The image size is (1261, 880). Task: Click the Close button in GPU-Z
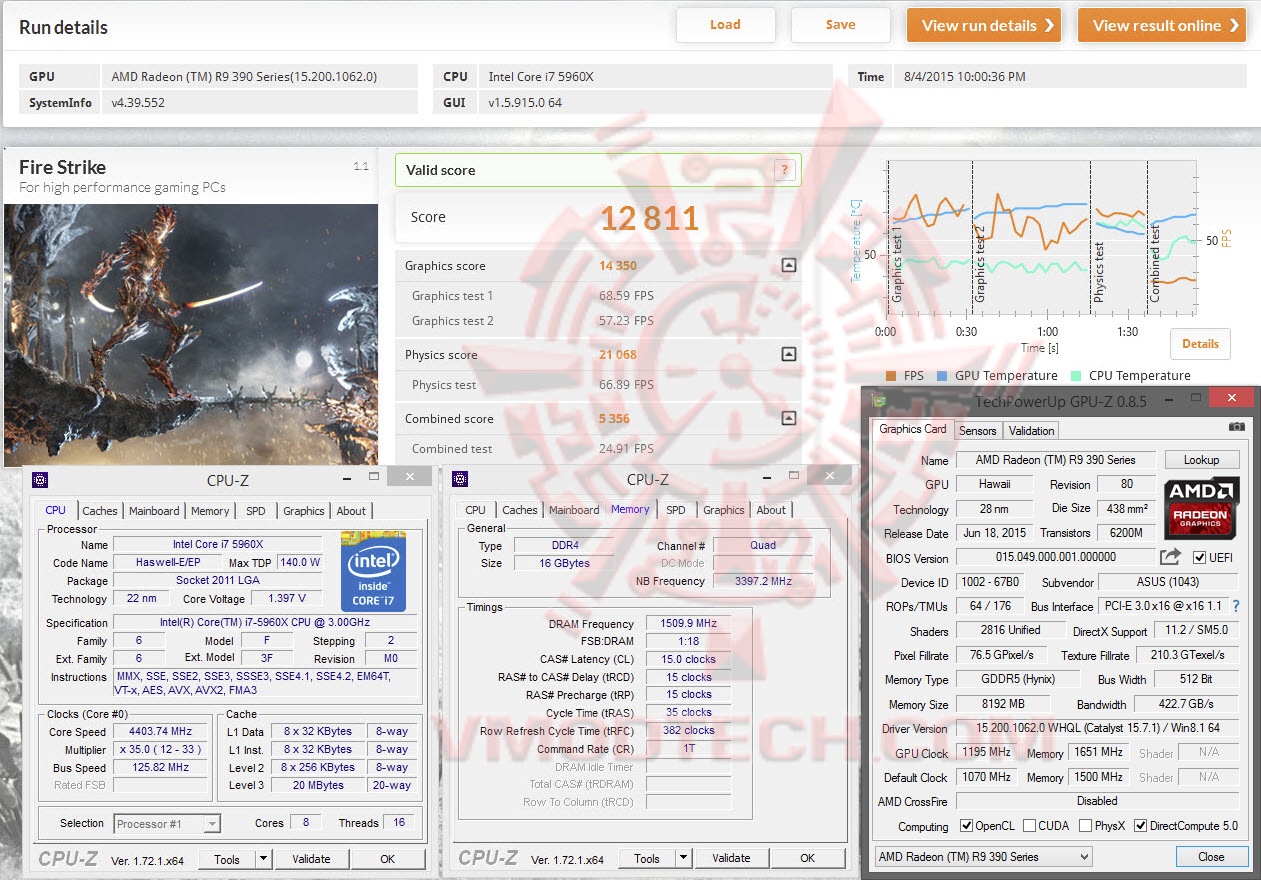tap(1211, 857)
